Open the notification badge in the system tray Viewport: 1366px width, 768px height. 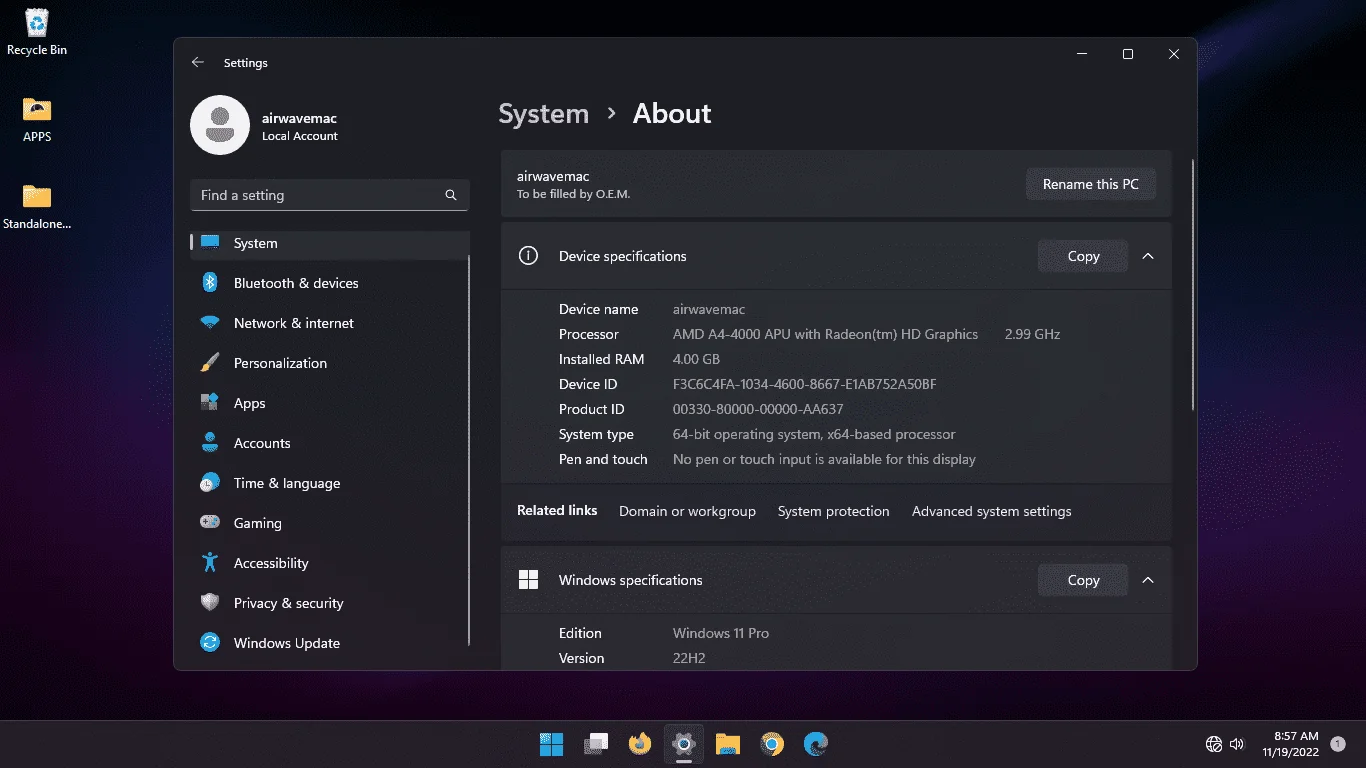tap(1338, 744)
